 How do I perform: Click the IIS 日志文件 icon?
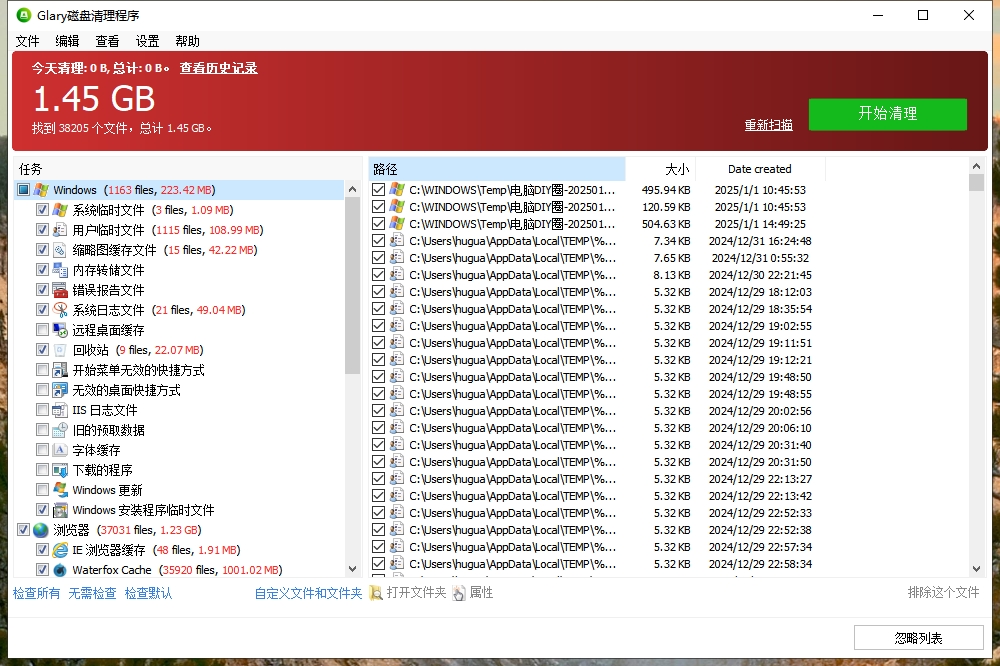point(61,410)
